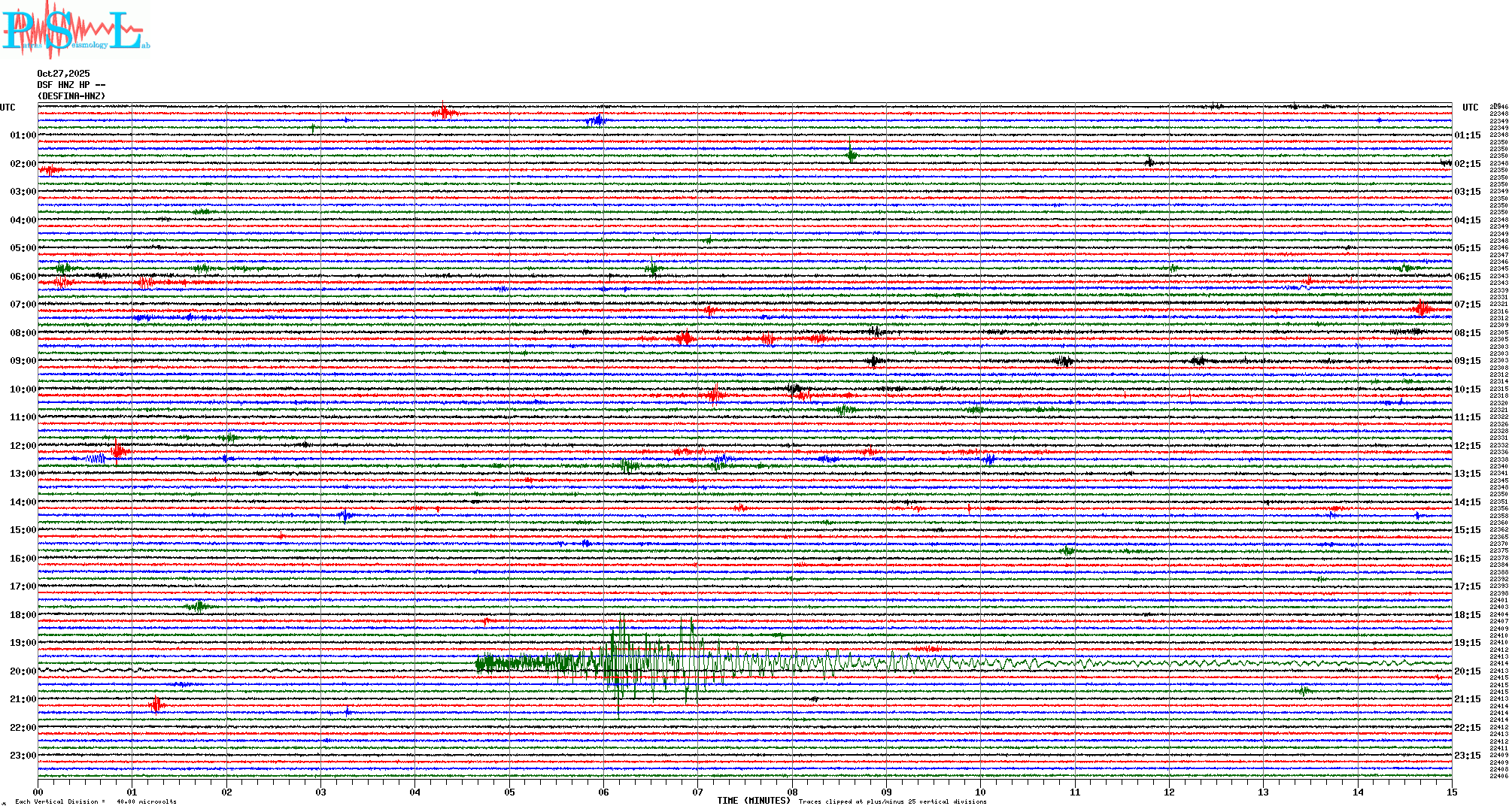Click the Traces clipped footnote text
The height and width of the screenshot is (812, 1512).
point(892,801)
